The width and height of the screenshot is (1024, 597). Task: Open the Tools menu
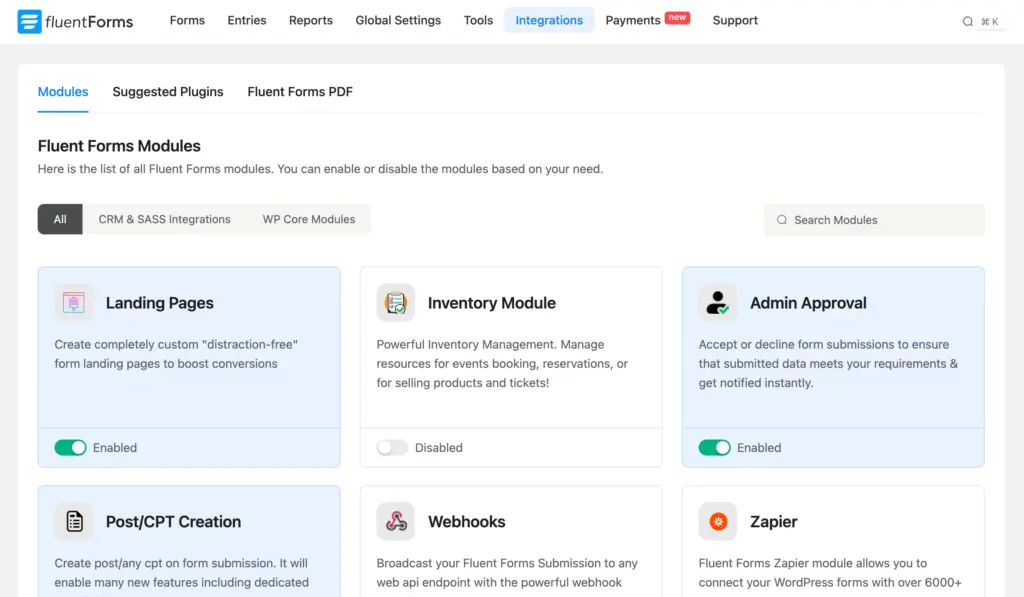(478, 20)
